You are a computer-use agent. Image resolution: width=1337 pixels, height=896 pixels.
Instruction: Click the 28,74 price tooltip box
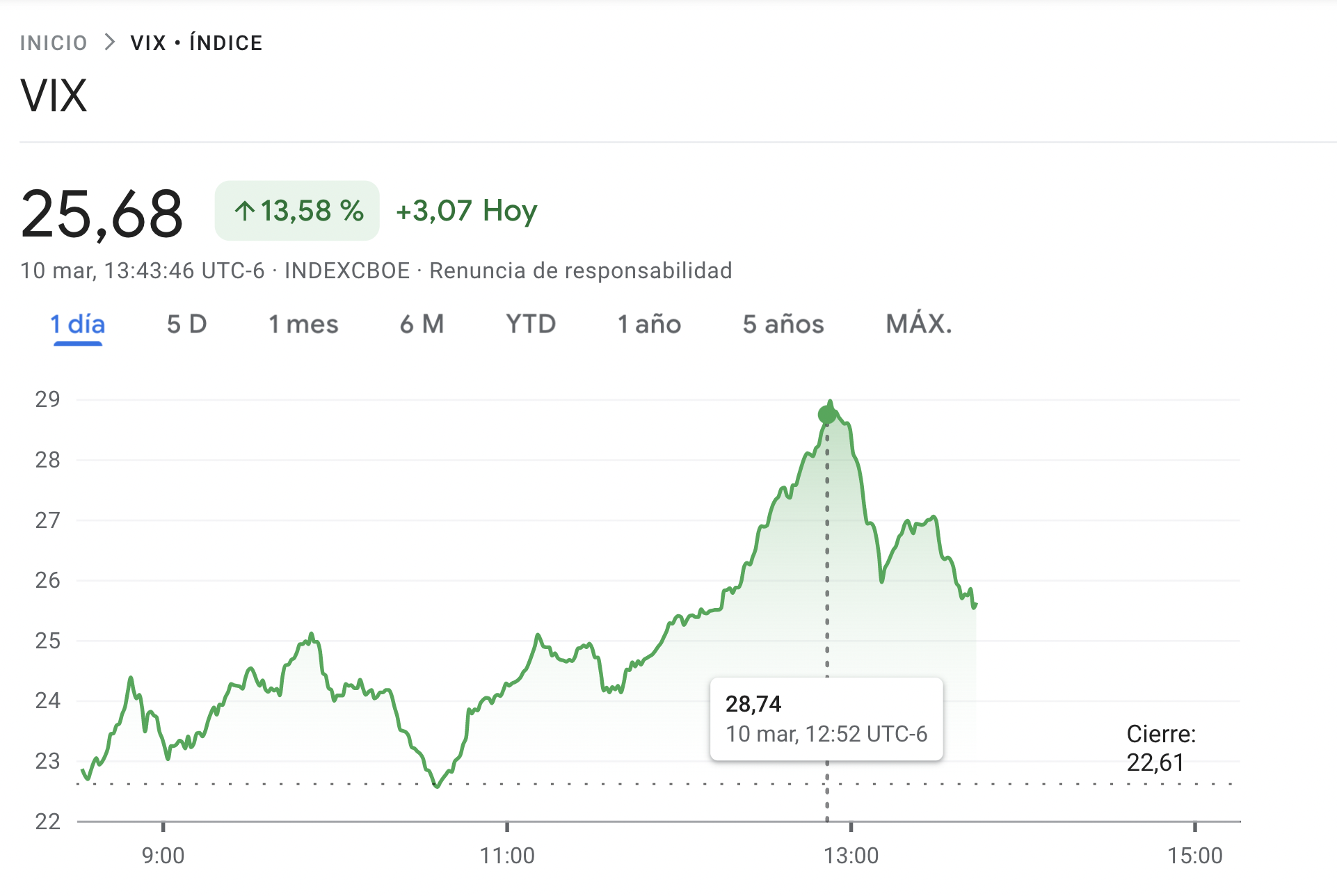pyautogui.click(x=826, y=719)
